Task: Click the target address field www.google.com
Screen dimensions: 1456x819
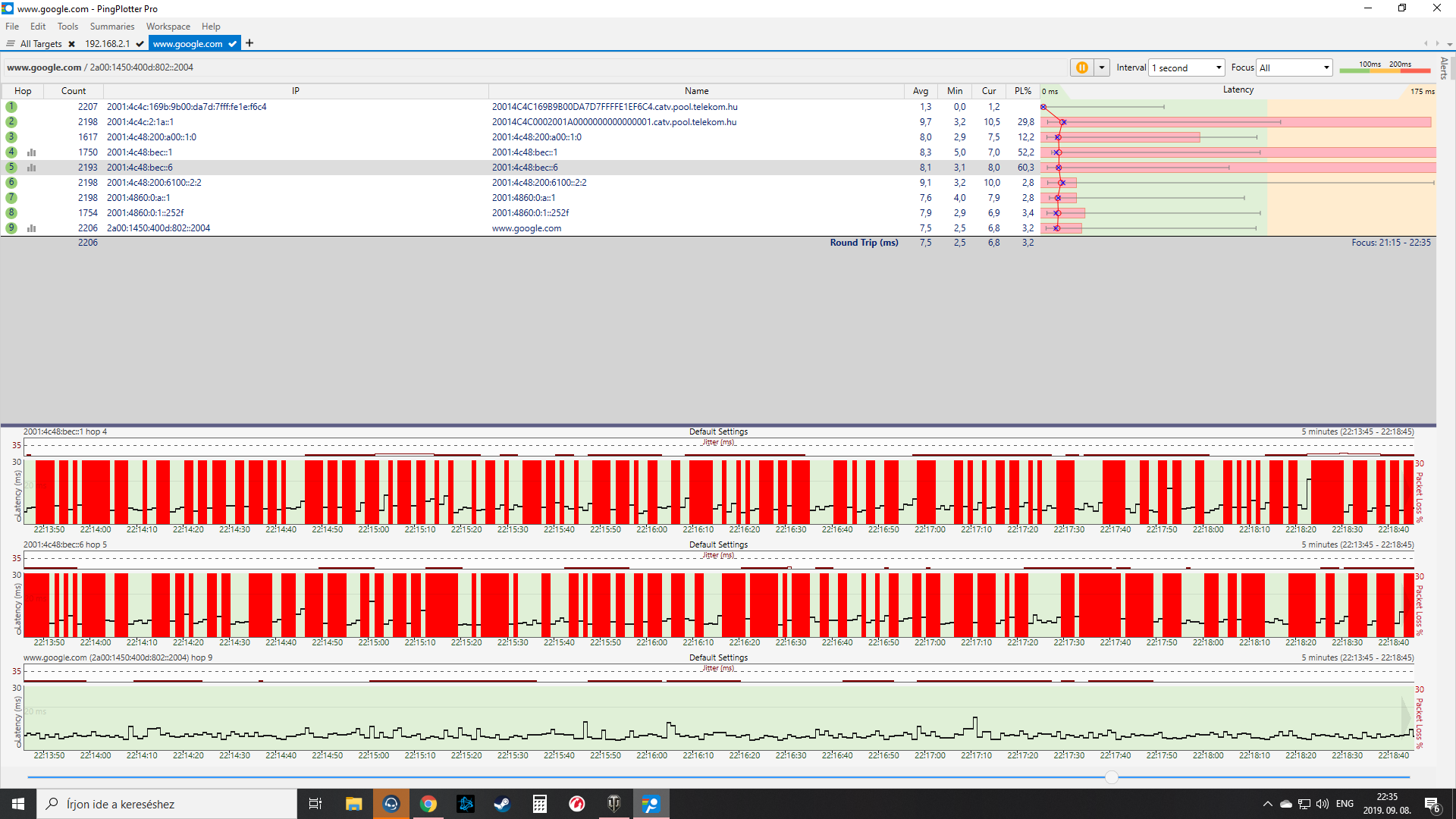Action: (x=44, y=67)
